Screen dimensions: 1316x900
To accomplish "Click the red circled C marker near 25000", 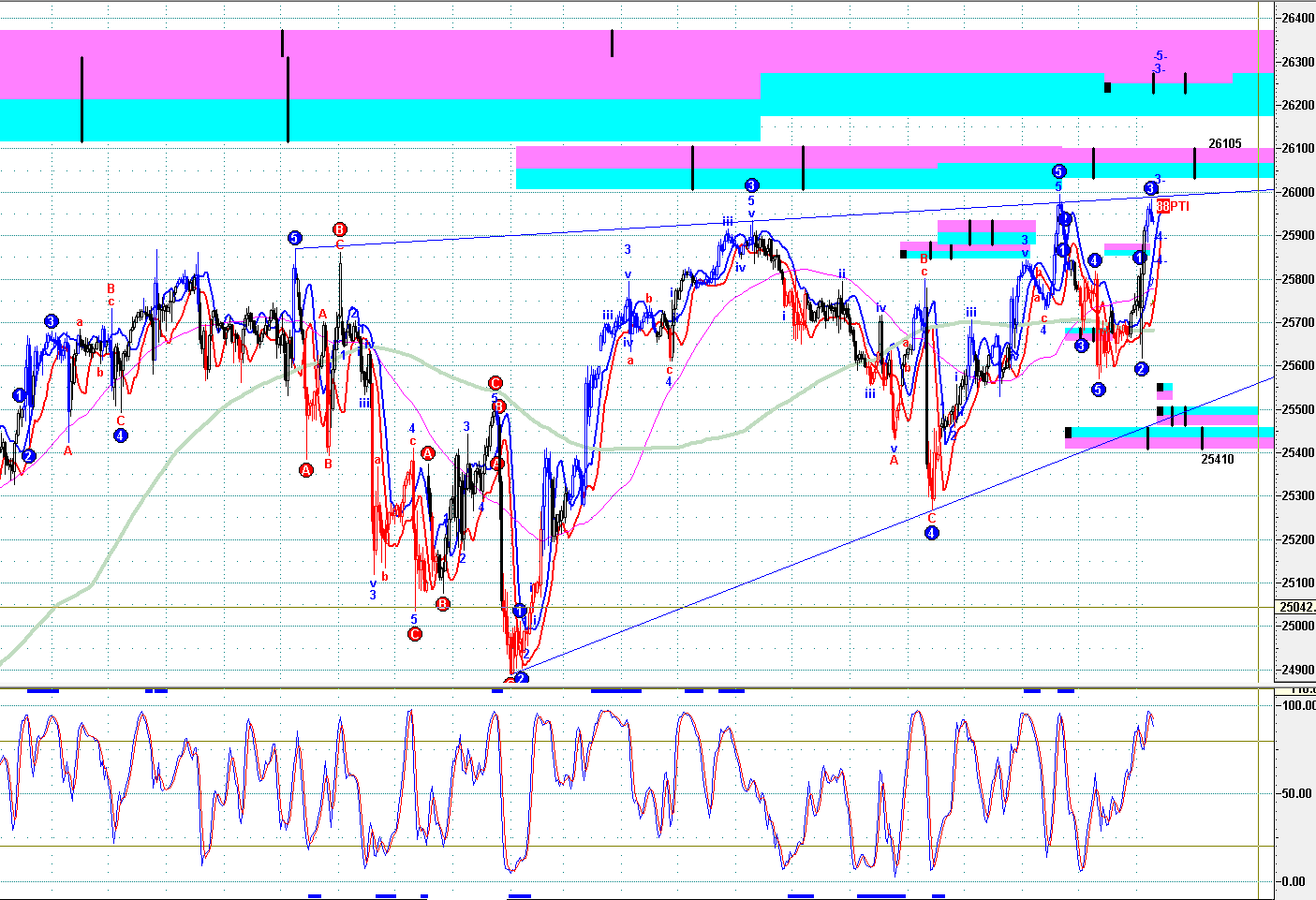I will coord(415,634).
